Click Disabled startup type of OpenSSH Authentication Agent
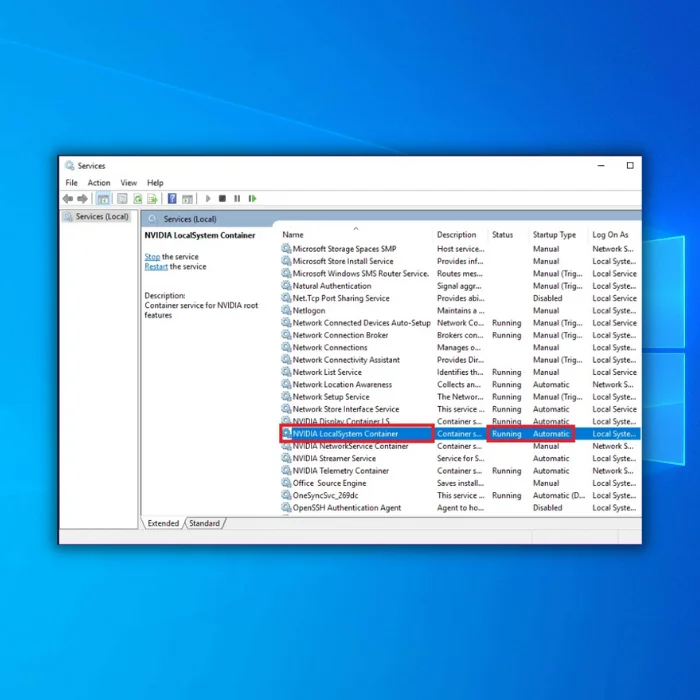 (x=547, y=508)
